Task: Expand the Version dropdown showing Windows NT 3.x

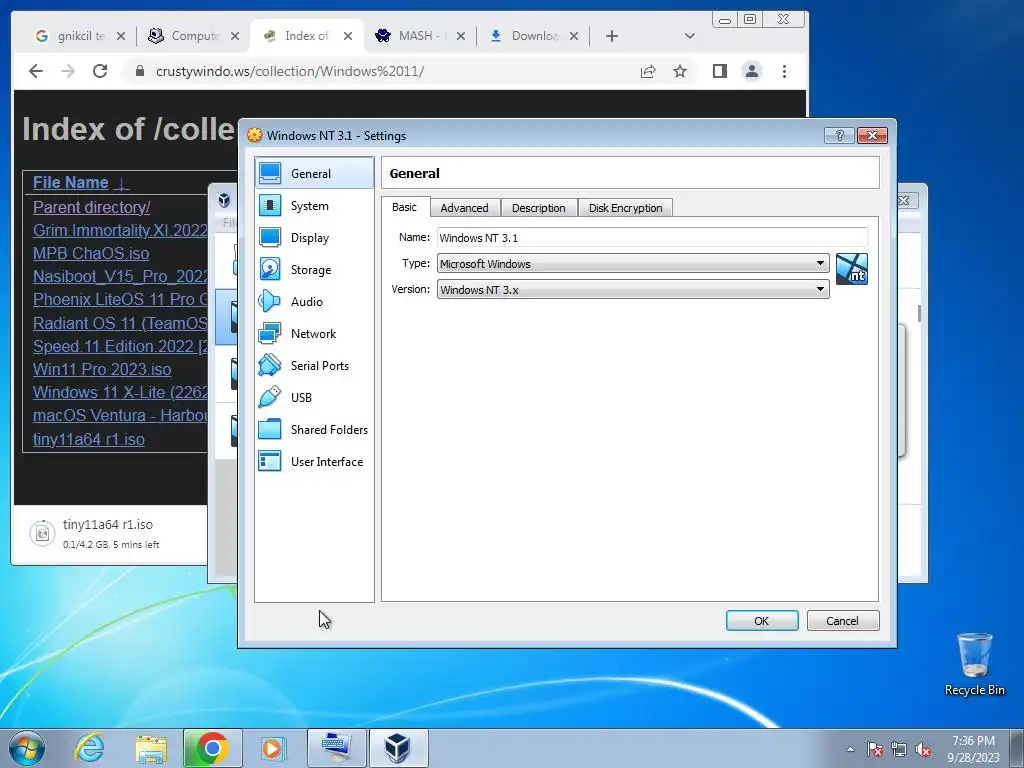Action: [x=633, y=289]
